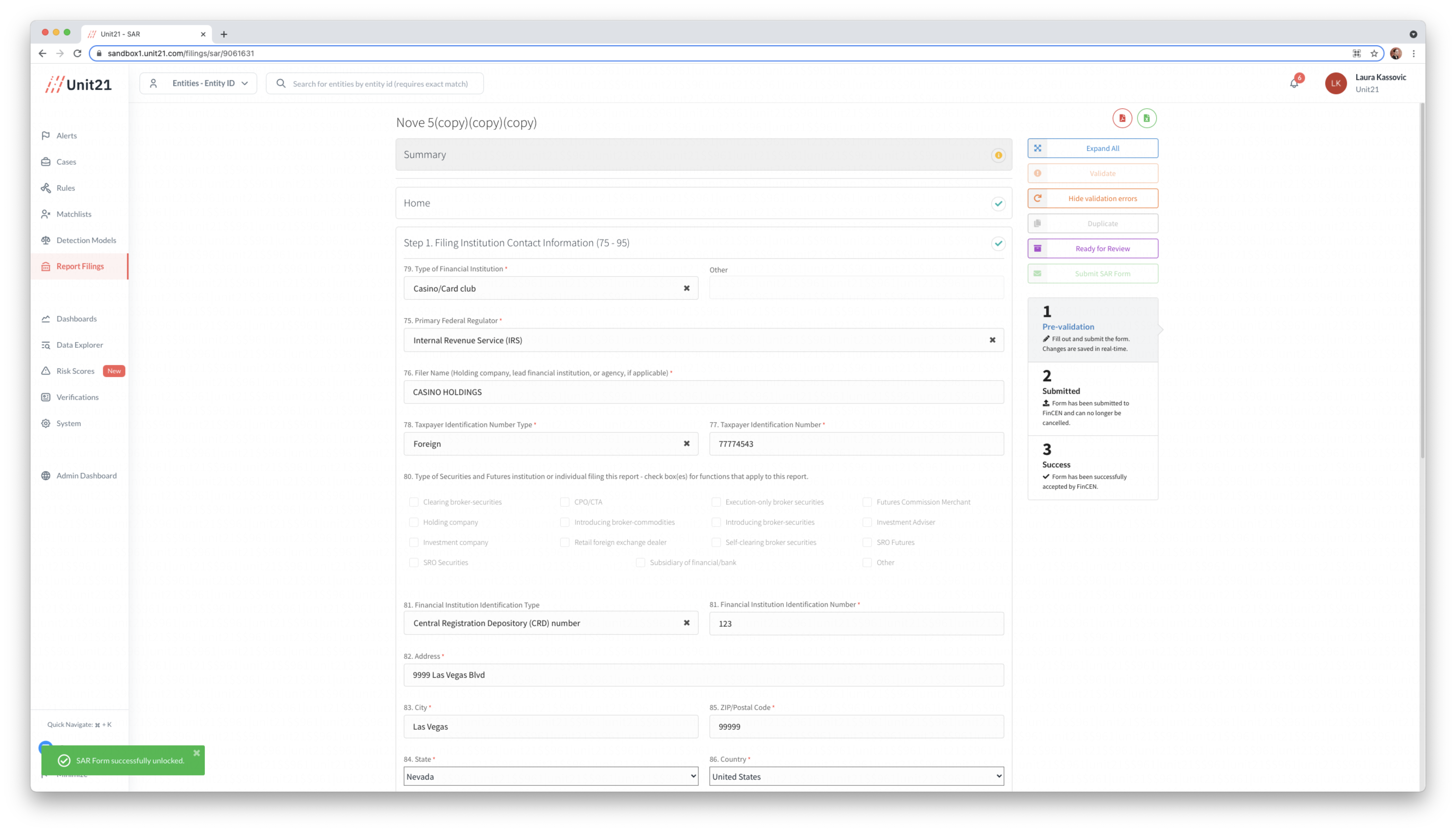This screenshot has width=1456, height=832.
Task: Dismiss the SAR Form unlocked toast
Action: coord(196,753)
